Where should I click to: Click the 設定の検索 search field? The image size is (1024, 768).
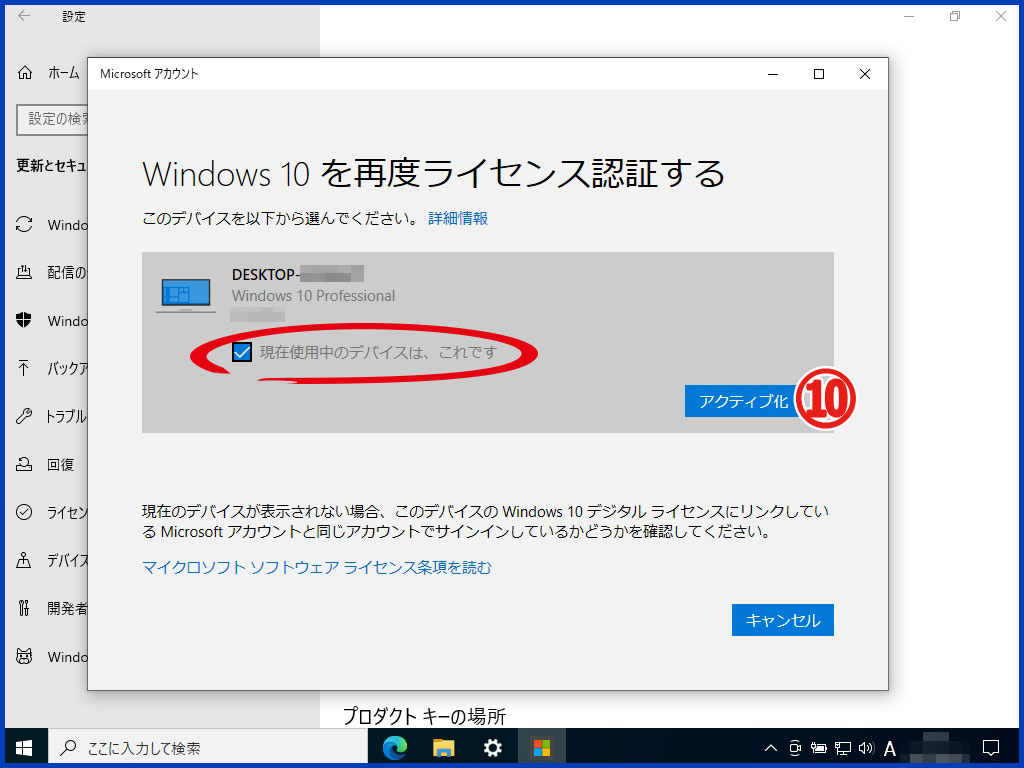tap(52, 120)
